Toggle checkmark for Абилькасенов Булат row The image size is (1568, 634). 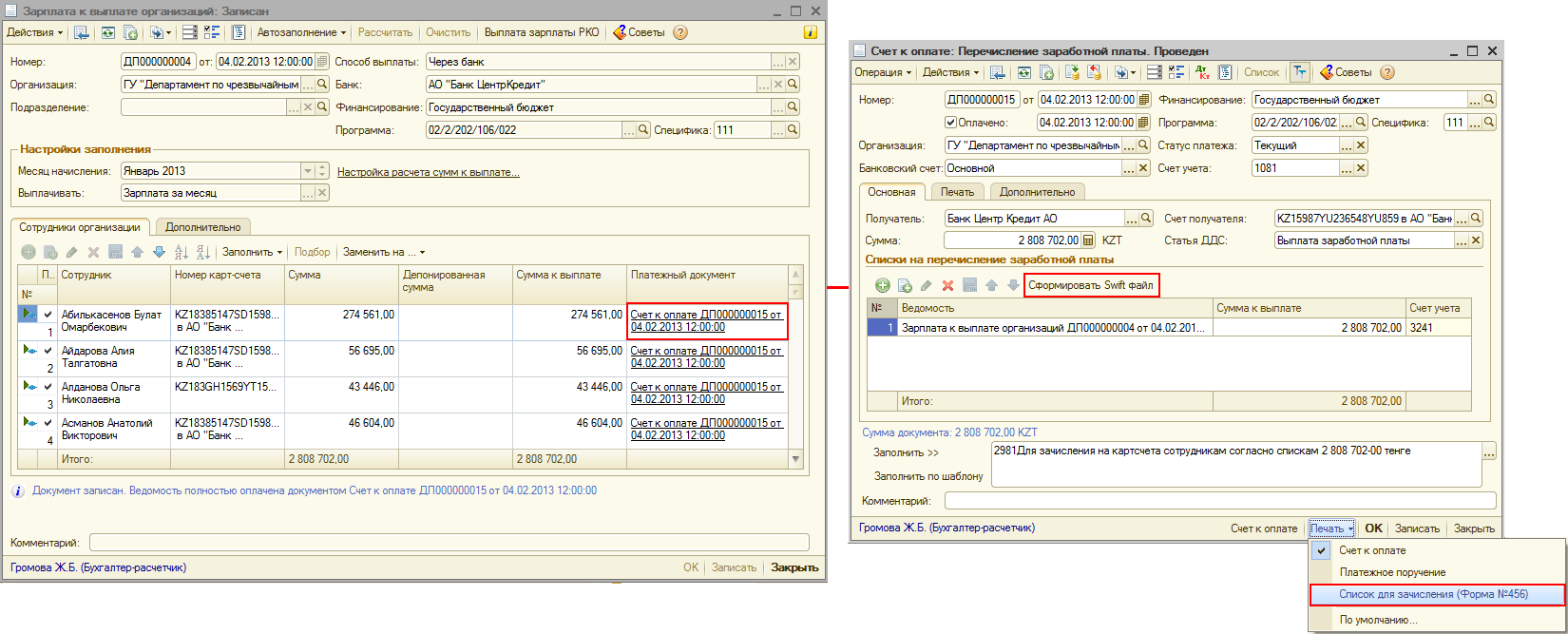point(48,315)
